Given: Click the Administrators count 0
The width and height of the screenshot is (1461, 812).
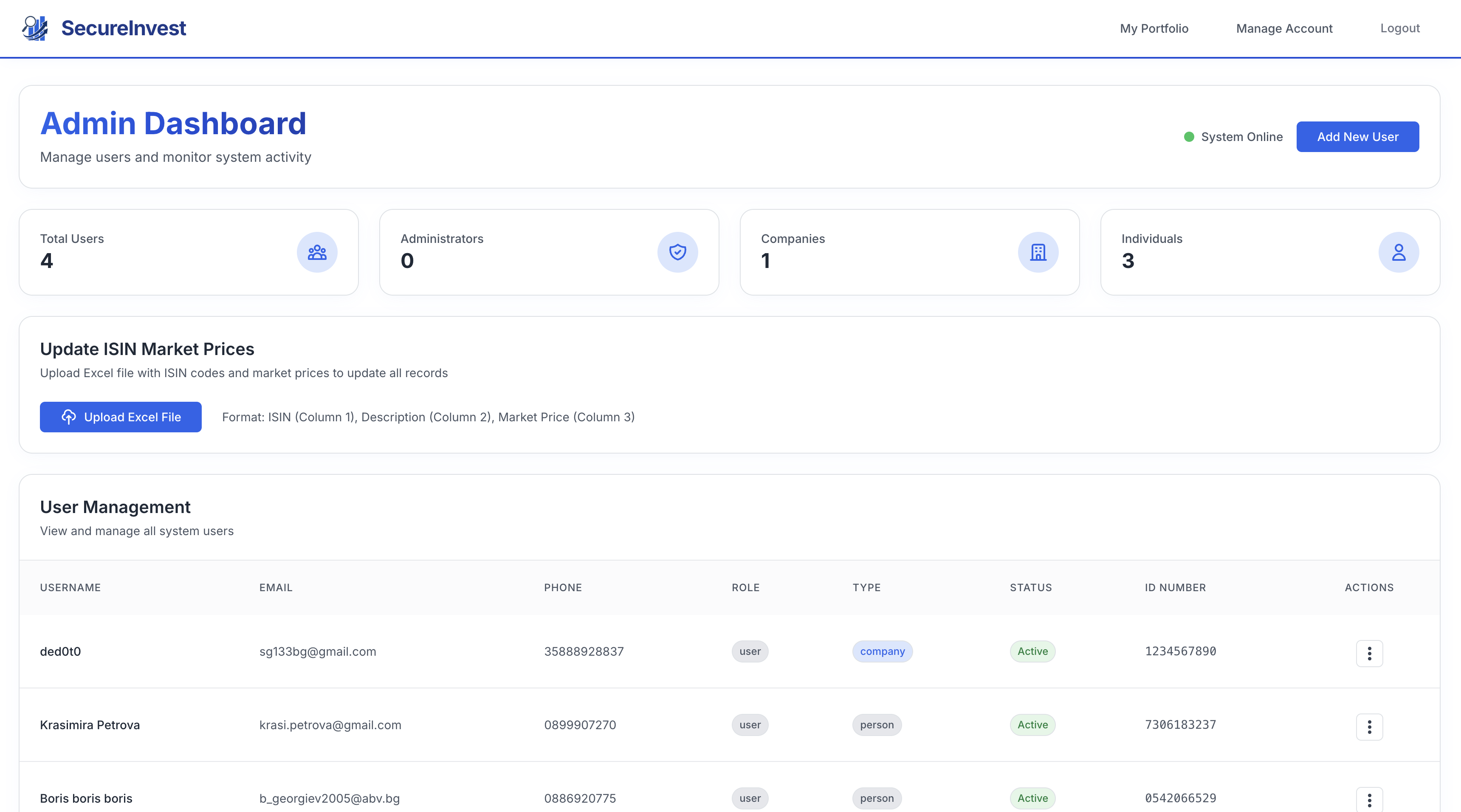Looking at the screenshot, I should (x=407, y=261).
